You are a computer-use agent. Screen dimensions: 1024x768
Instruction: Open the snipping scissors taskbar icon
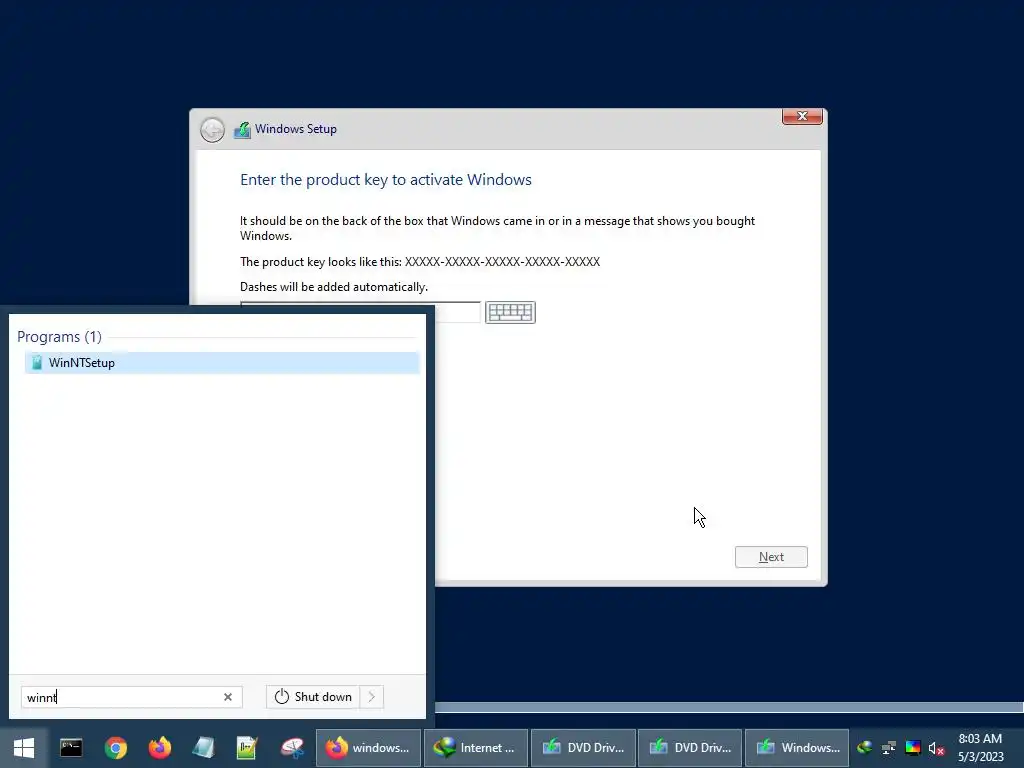click(292, 748)
